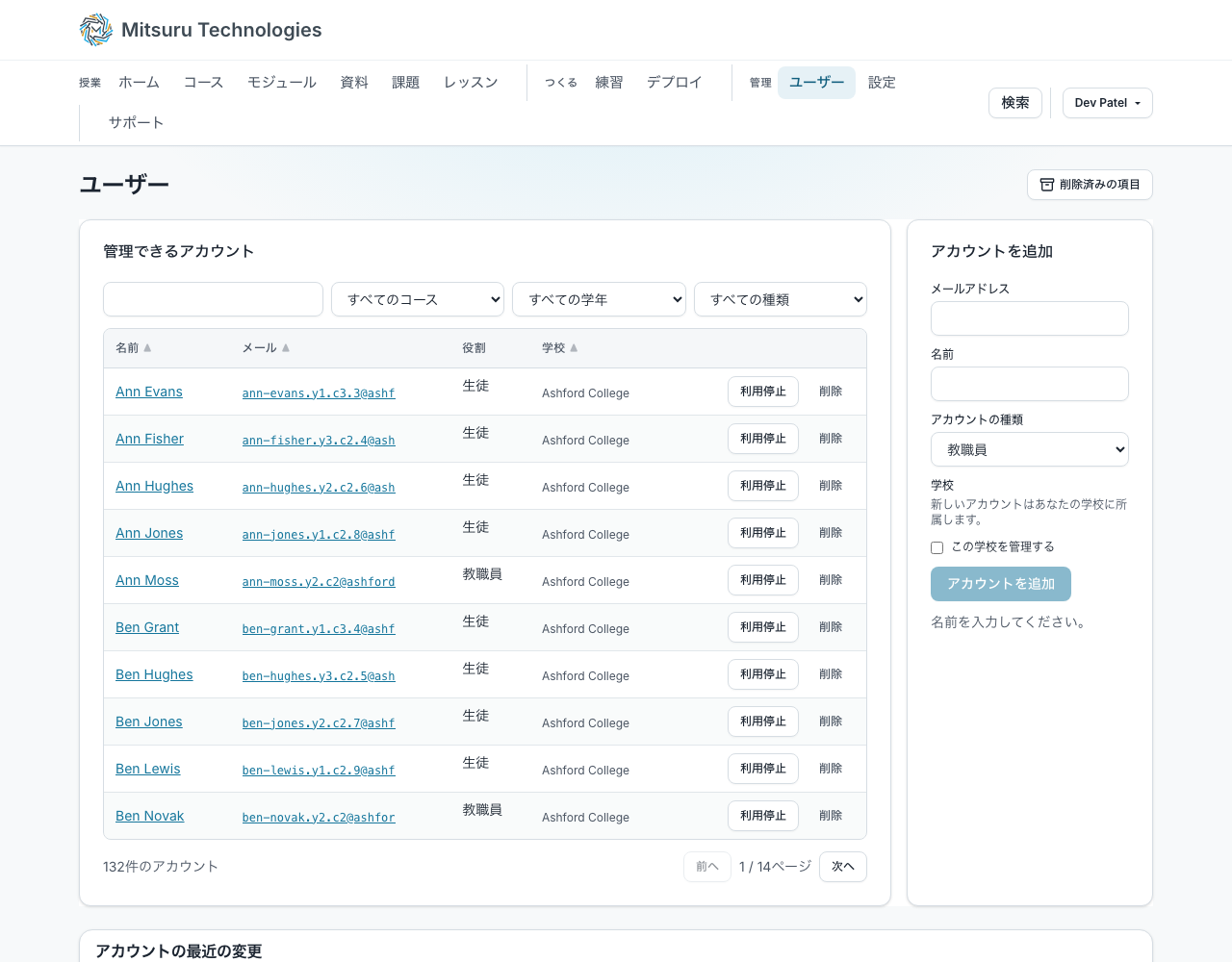Viewport: 1232px width, 962px height.
Task: Open 設定 nav item
Action: click(x=882, y=83)
